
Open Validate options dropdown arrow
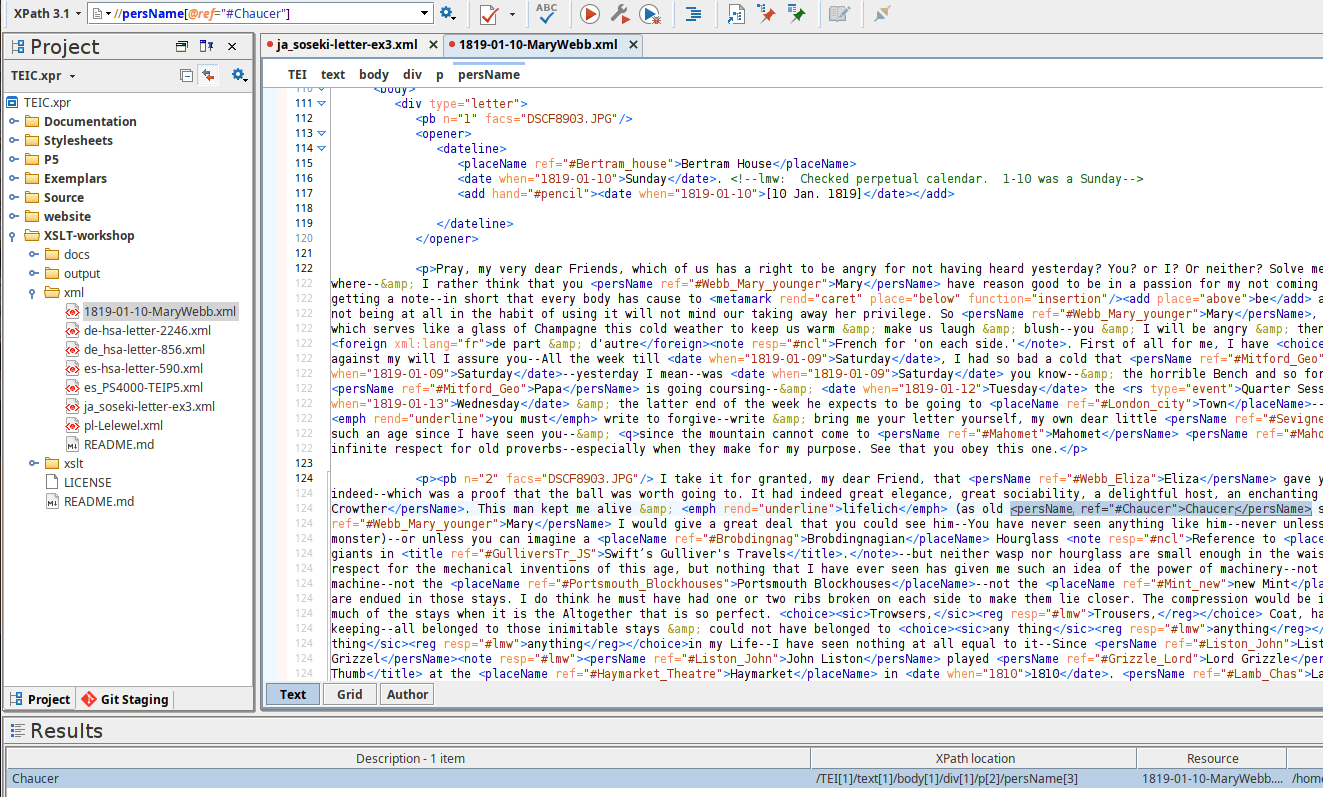coord(513,14)
